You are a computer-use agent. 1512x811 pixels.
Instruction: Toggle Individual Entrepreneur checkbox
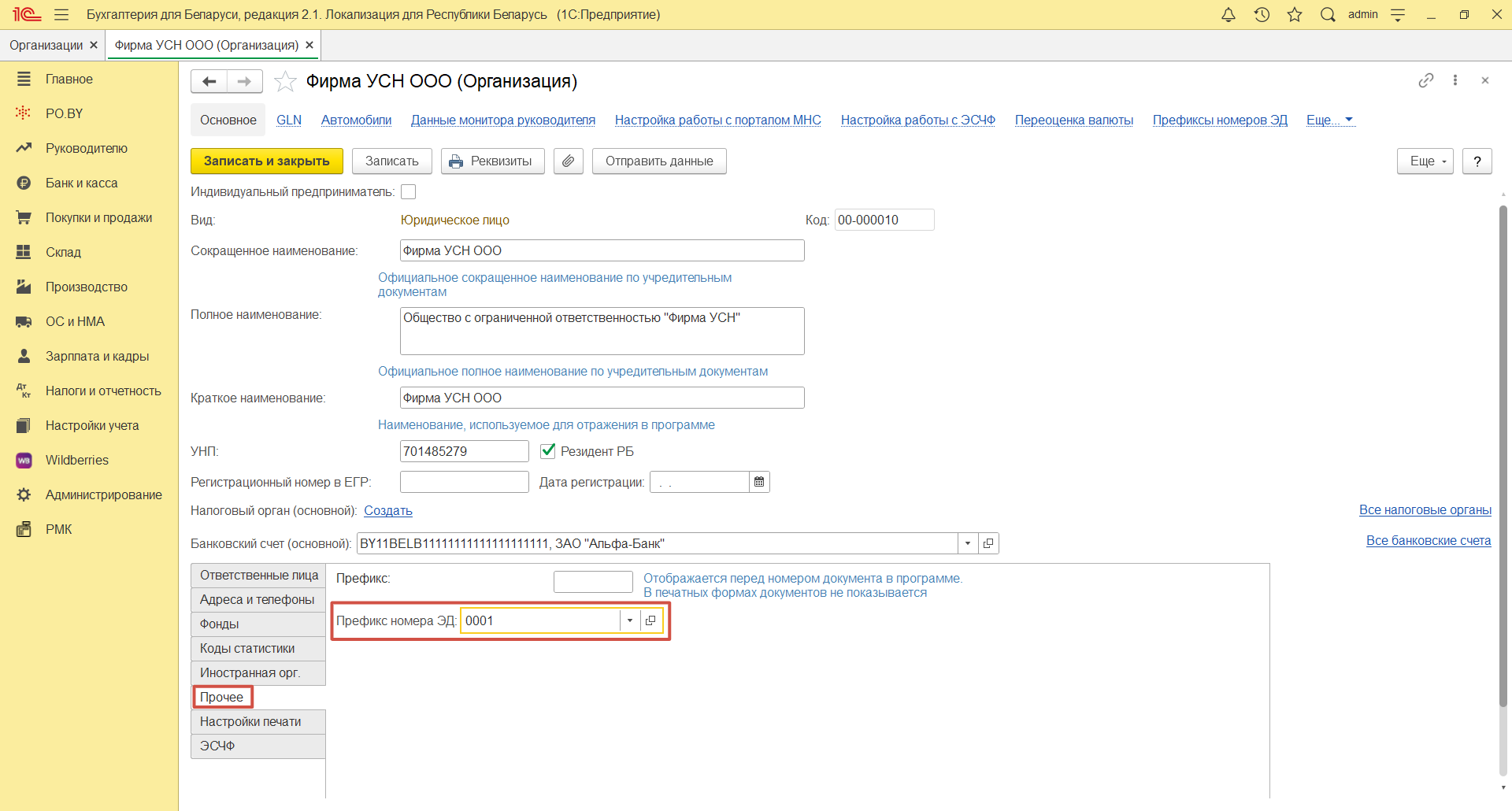[409, 192]
